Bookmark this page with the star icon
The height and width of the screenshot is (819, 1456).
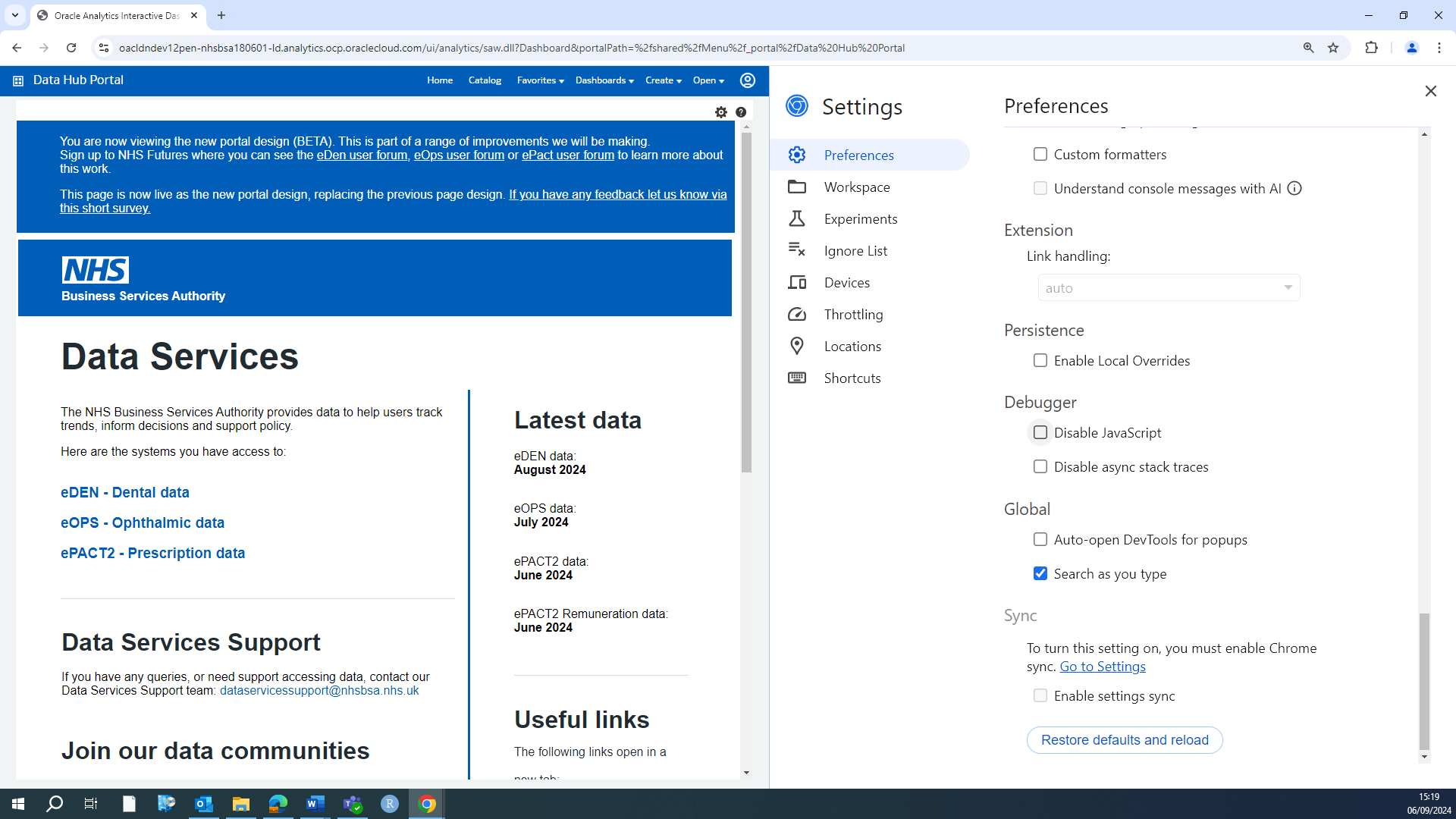(1333, 48)
